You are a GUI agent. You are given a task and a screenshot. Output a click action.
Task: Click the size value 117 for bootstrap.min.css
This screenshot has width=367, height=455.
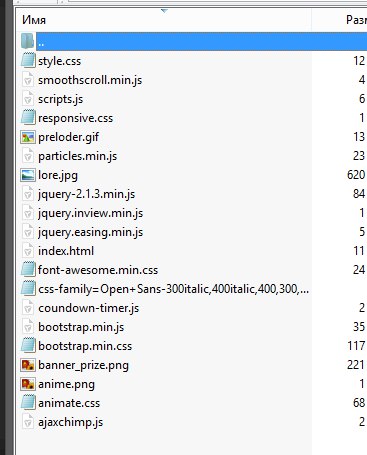click(x=356, y=346)
